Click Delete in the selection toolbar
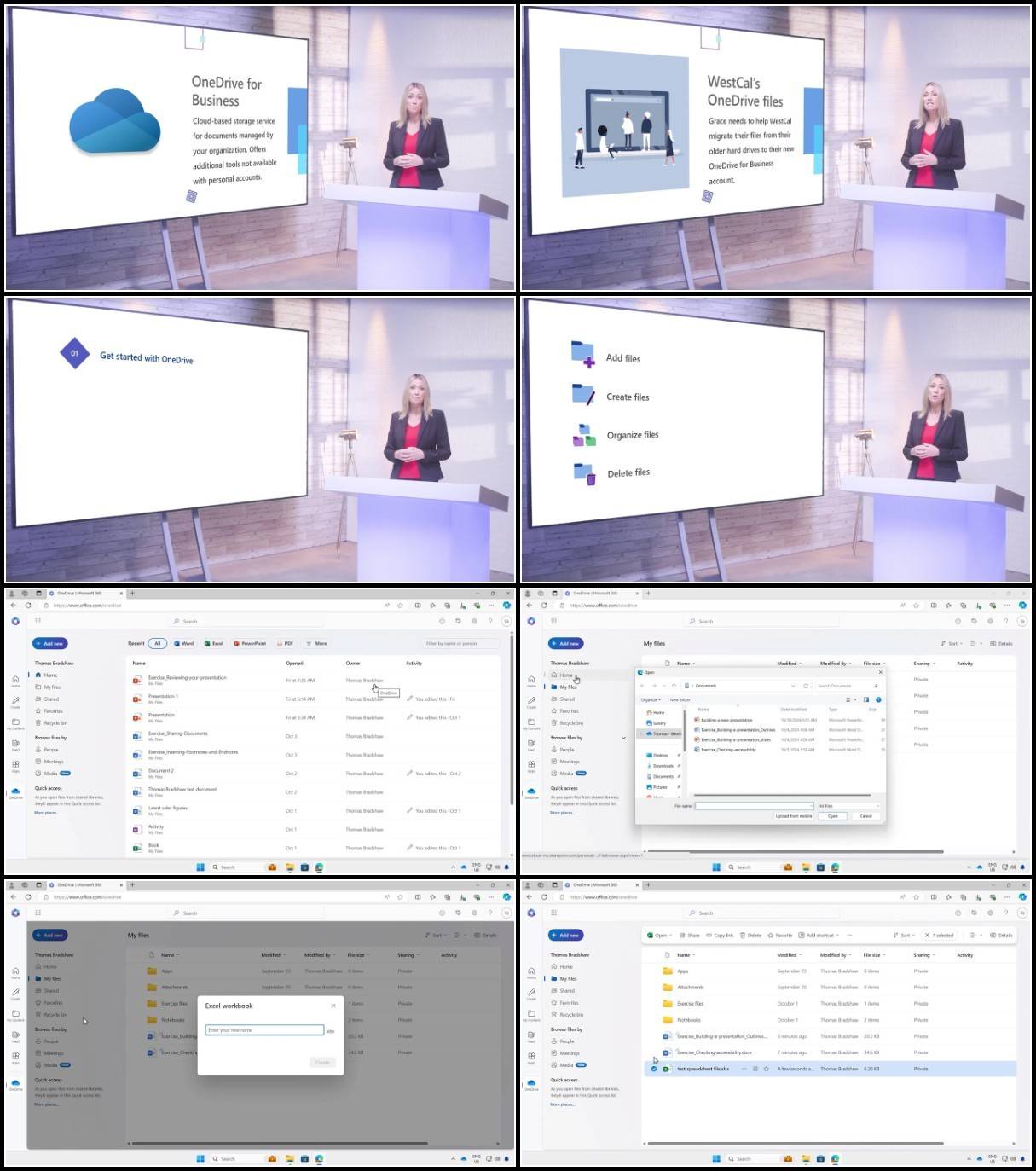This screenshot has height=1171, width=1036. tap(750, 936)
